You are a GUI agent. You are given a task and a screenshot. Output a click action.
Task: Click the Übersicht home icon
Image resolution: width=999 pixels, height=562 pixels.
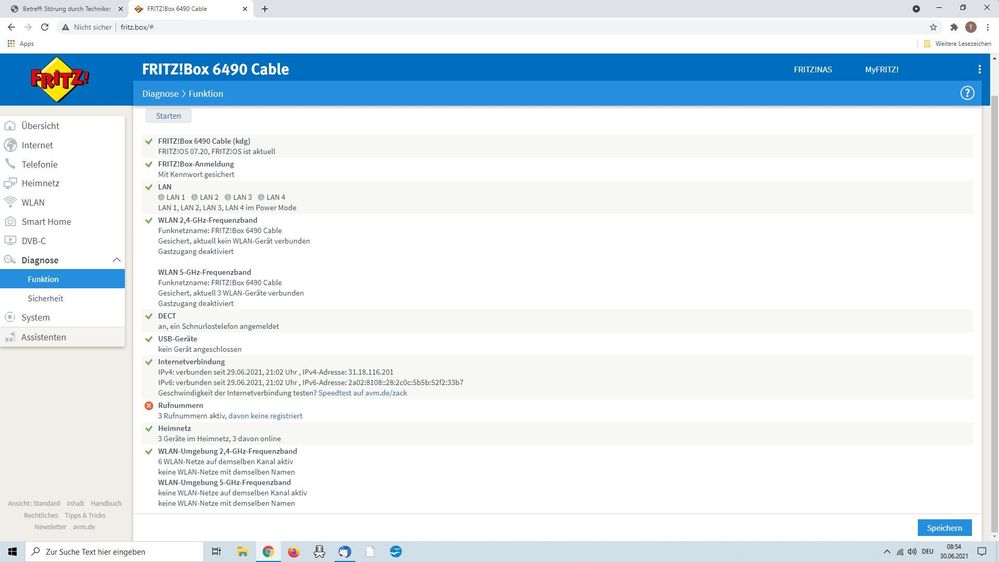coord(10,126)
